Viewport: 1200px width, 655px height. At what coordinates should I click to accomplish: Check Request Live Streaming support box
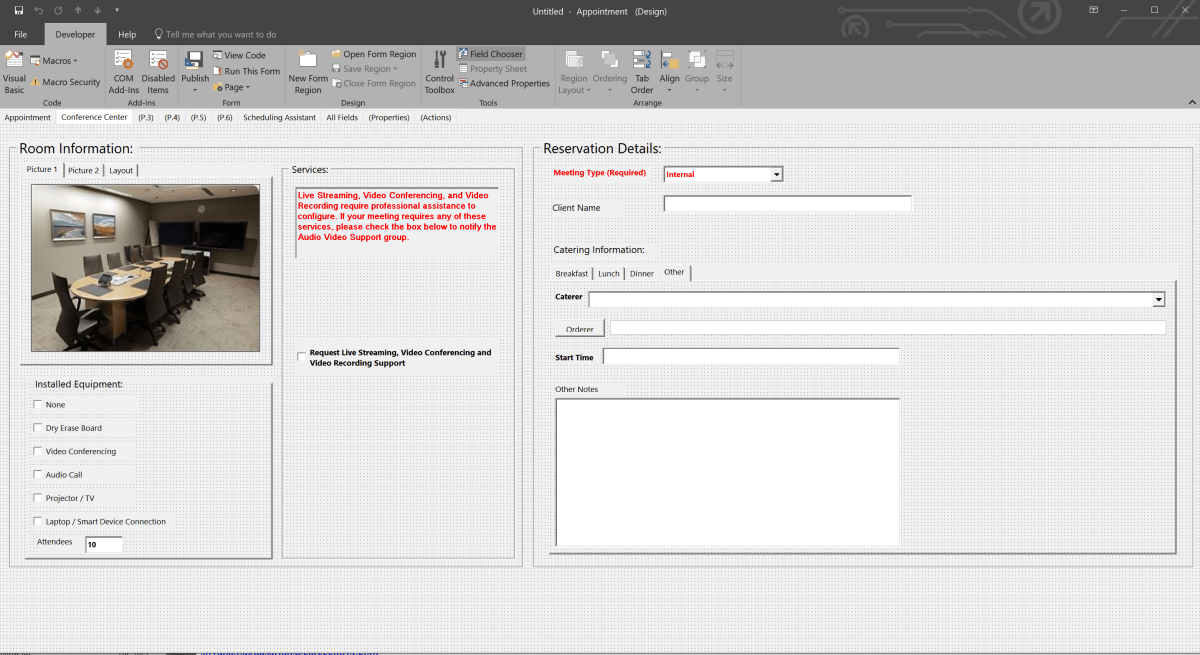(302, 357)
